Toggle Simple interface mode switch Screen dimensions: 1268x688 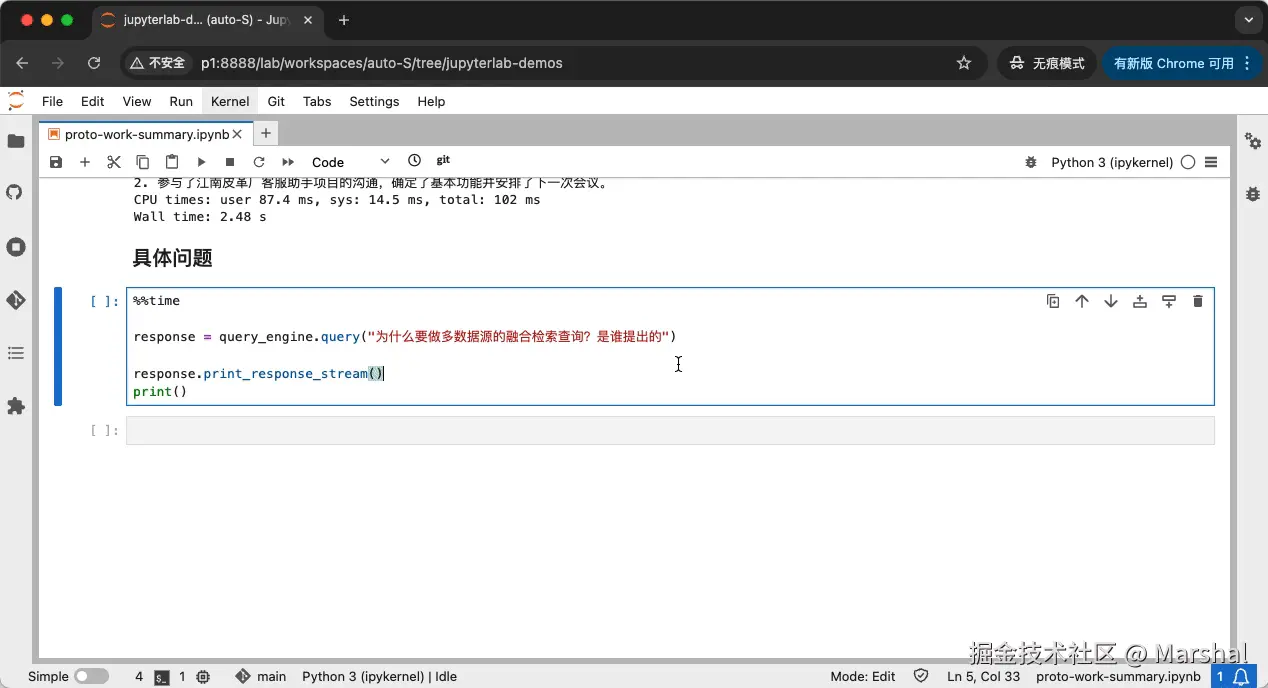(x=91, y=677)
